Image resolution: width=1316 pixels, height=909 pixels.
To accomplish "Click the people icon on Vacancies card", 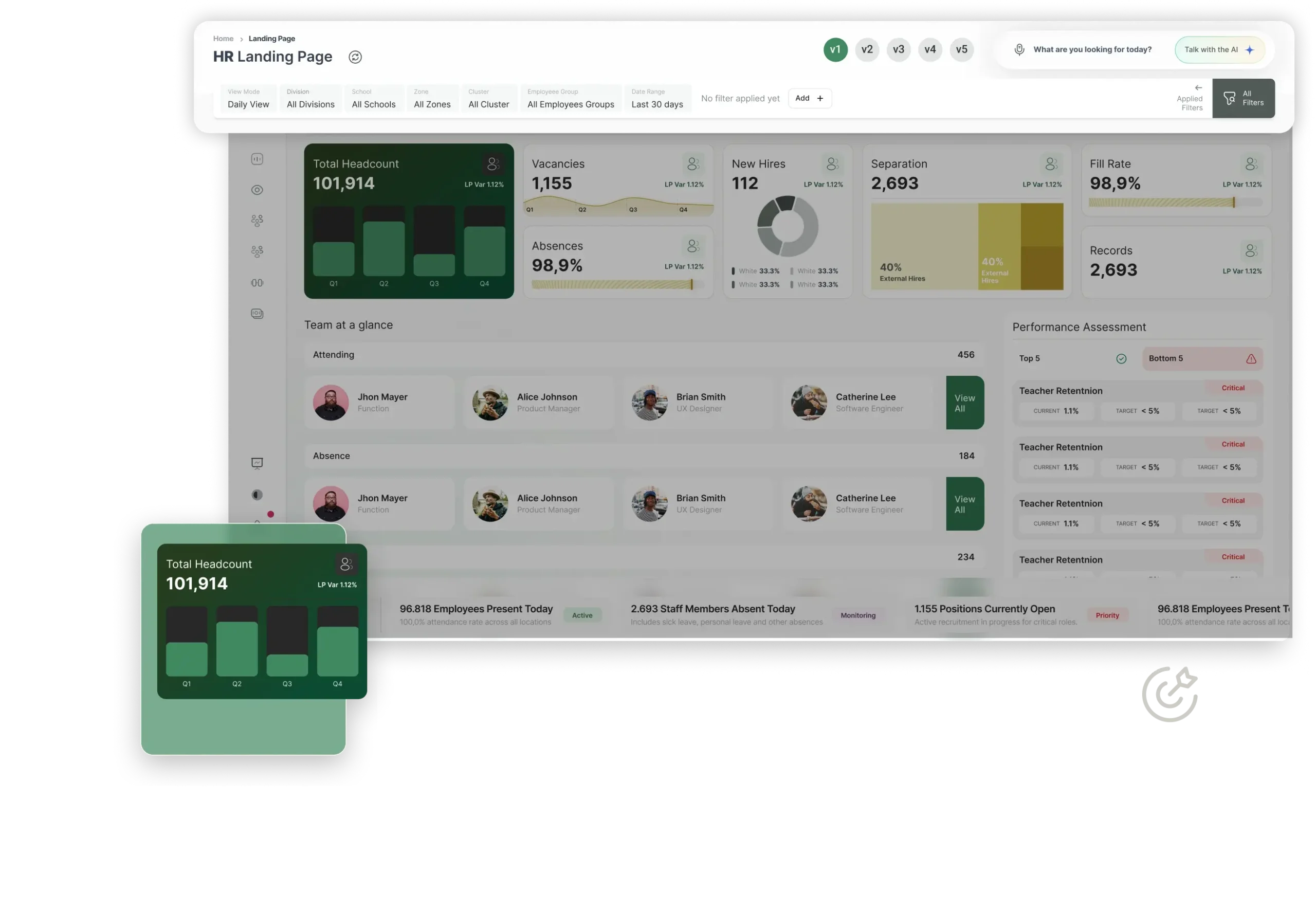I will [693, 164].
